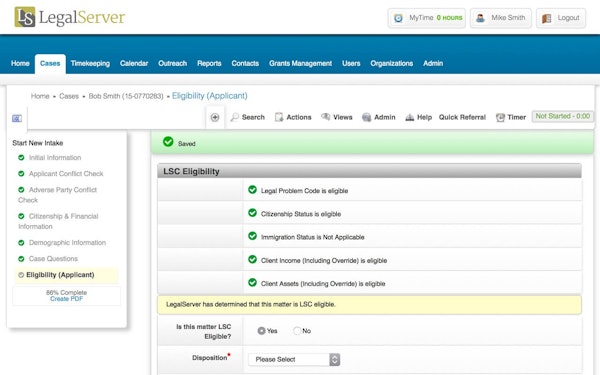The height and width of the screenshot is (375, 600).
Task: Click the MyTime 0 hours button
Action: click(427, 18)
